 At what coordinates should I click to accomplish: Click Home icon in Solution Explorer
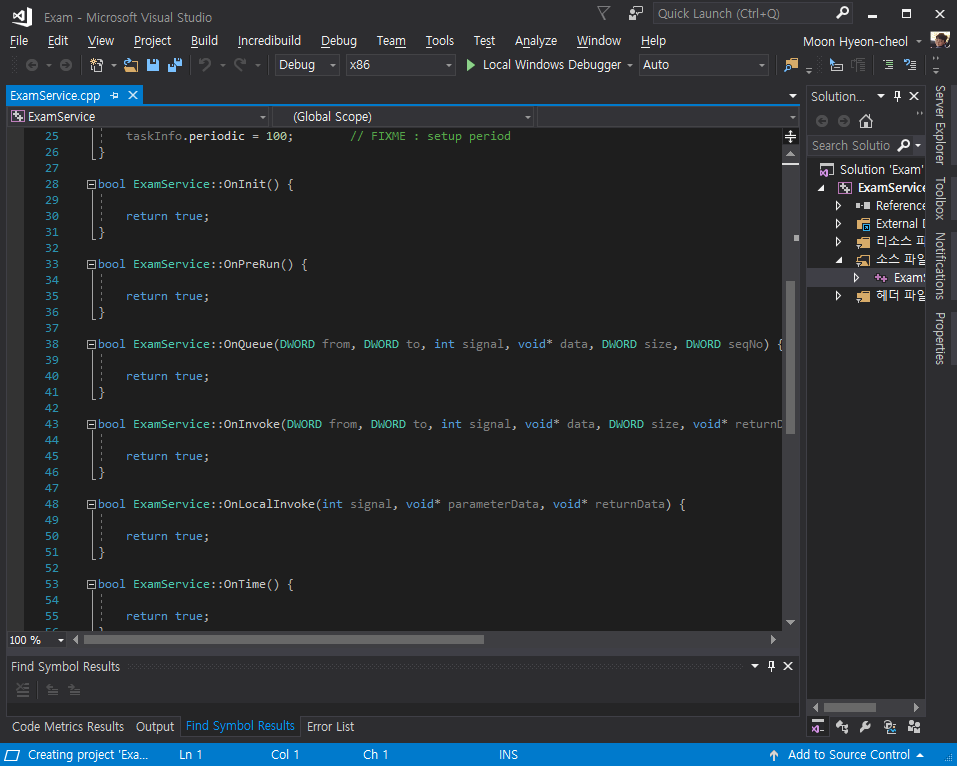pyautogui.click(x=866, y=121)
